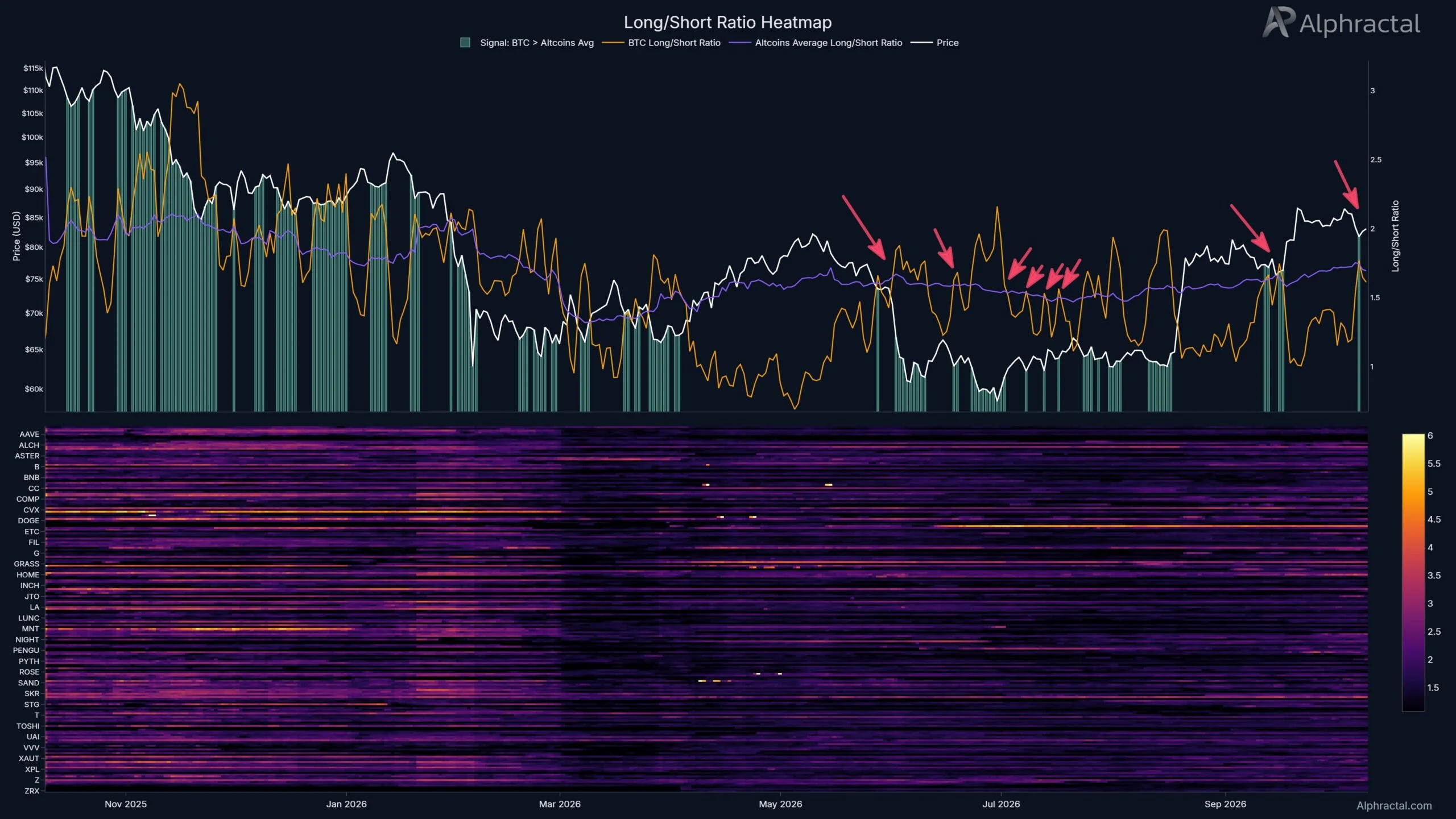Click the May 2026 date axis label
This screenshot has height=819, width=1456.
[x=780, y=804]
